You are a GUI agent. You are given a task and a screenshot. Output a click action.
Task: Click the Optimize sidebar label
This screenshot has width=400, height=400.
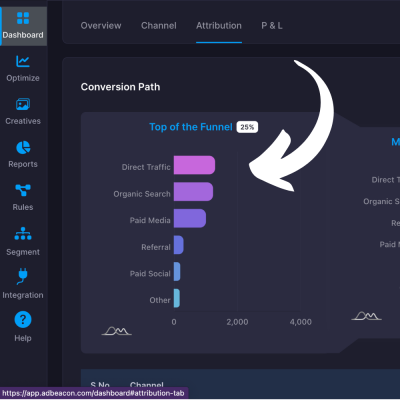tap(23, 78)
